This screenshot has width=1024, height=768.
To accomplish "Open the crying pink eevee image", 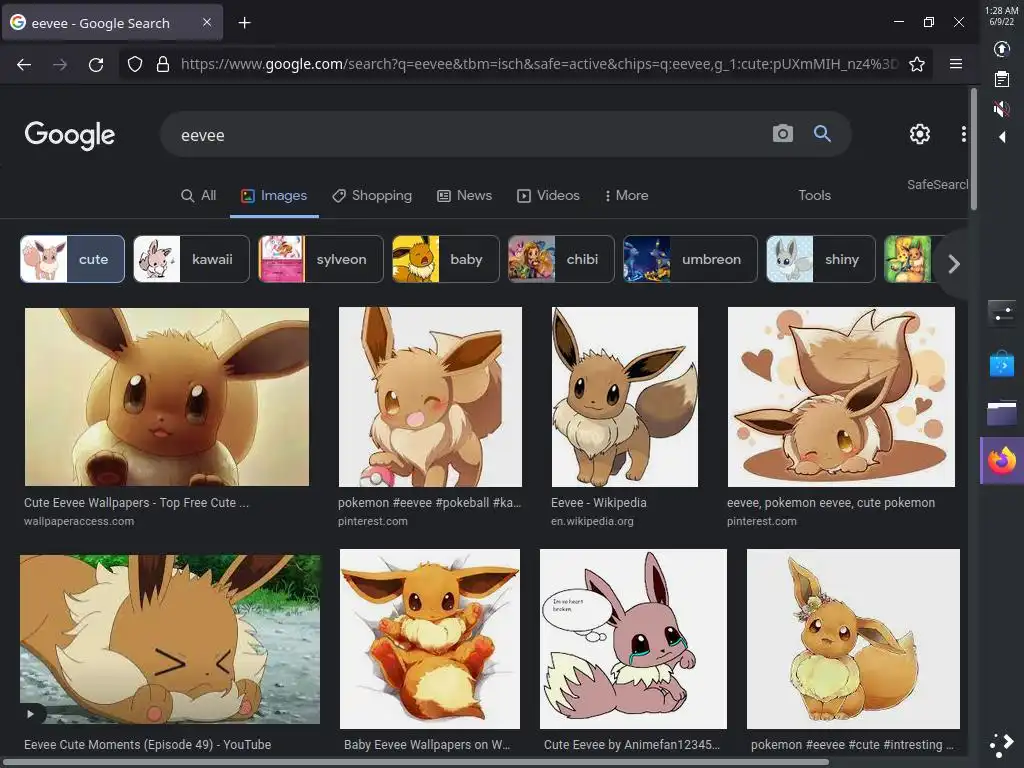I will 633,639.
